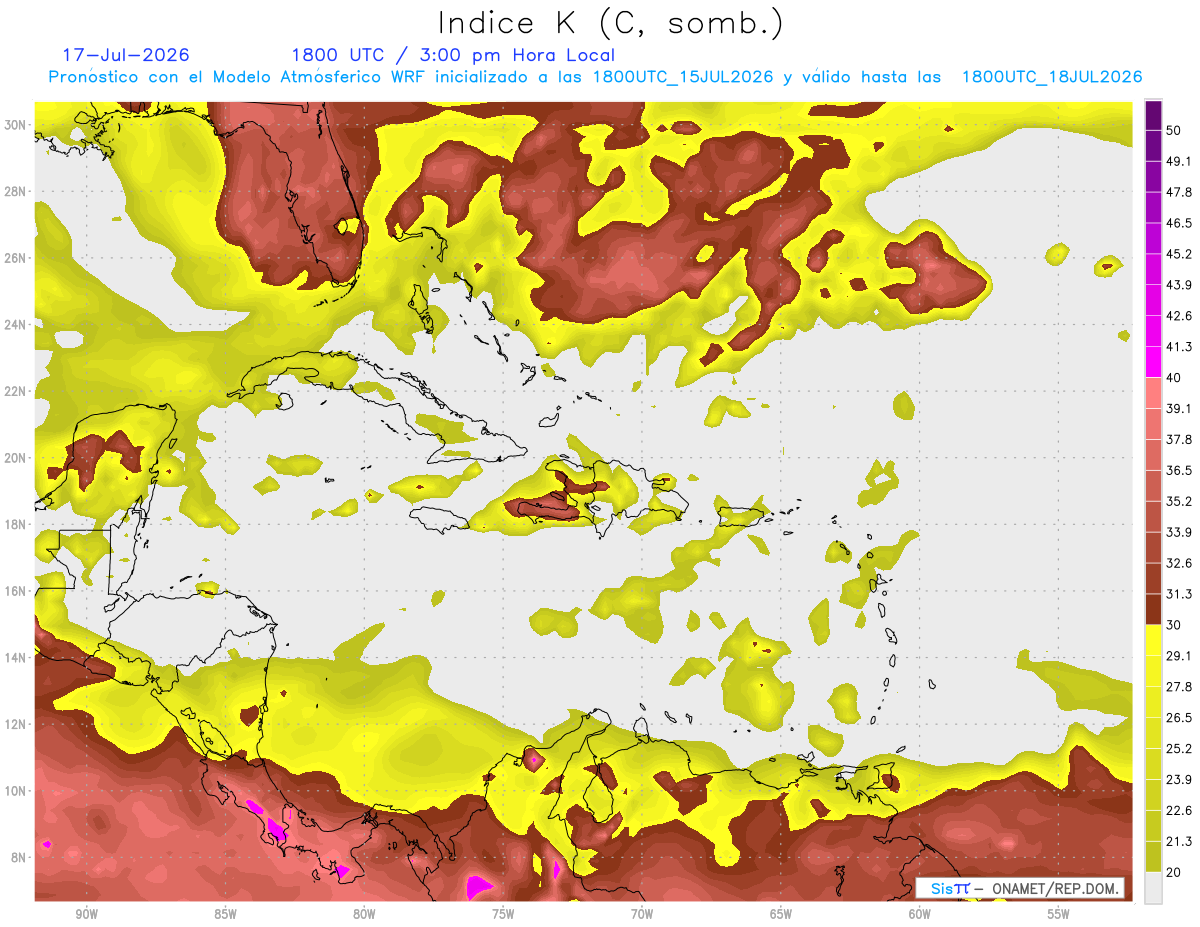This screenshot has width=1200, height=927.
Task: Click the colorbar value 49.1
Action: pos(1179,161)
